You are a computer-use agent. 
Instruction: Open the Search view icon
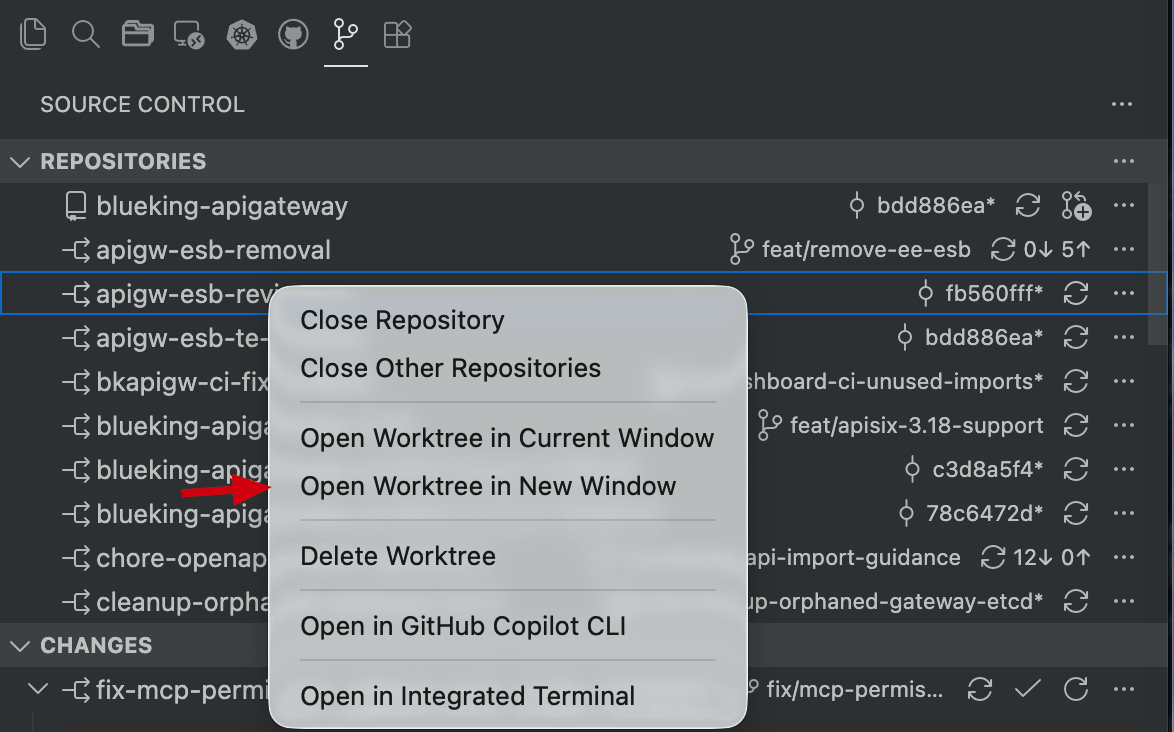(x=85, y=34)
